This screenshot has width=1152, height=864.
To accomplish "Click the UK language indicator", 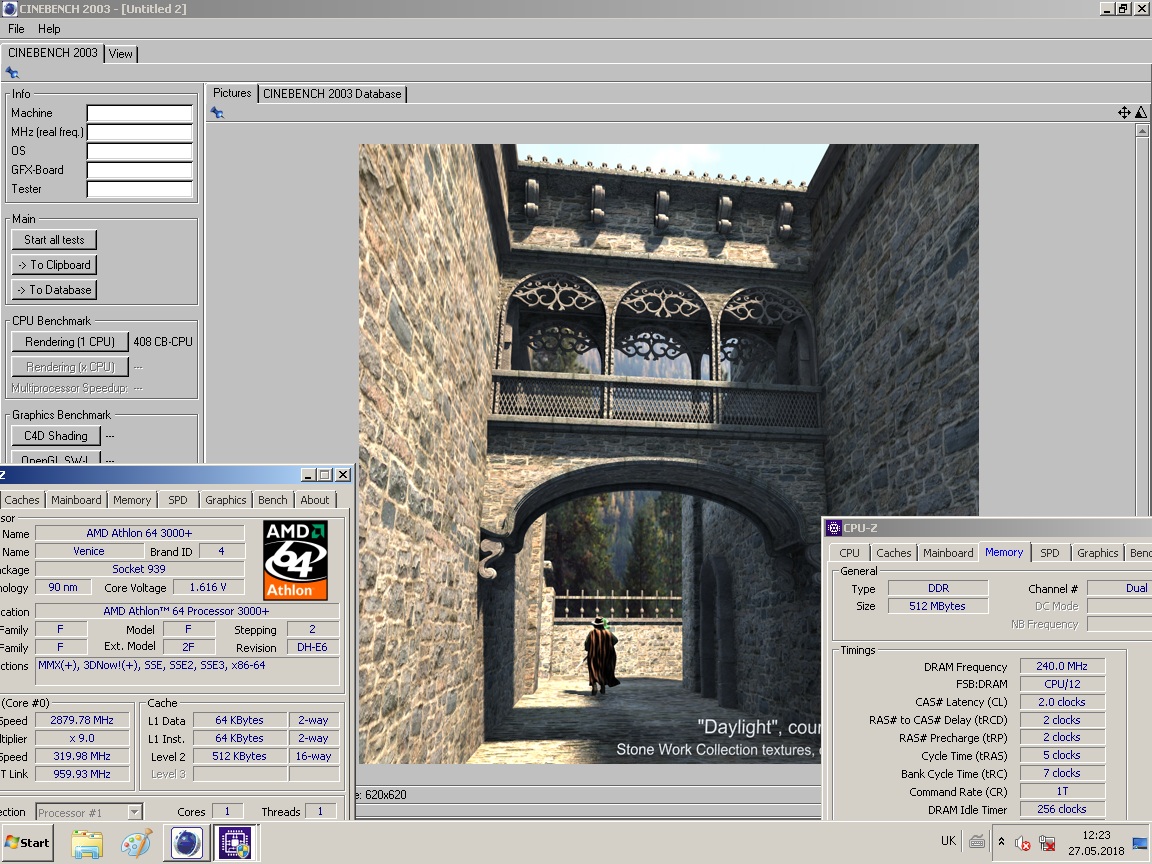I will 948,841.
